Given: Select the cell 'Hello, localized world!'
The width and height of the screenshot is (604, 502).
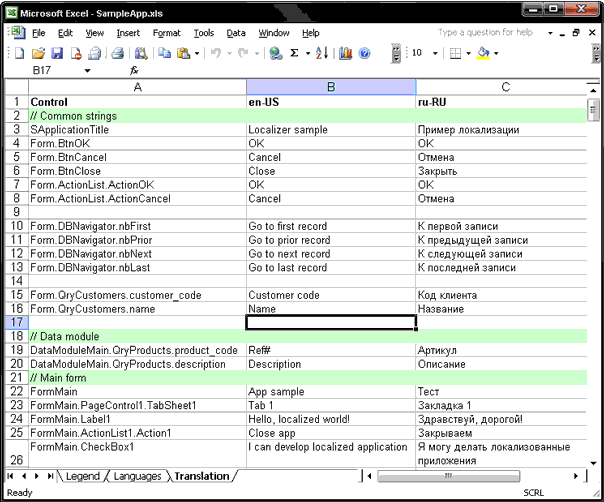Looking at the screenshot, I should [331, 419].
